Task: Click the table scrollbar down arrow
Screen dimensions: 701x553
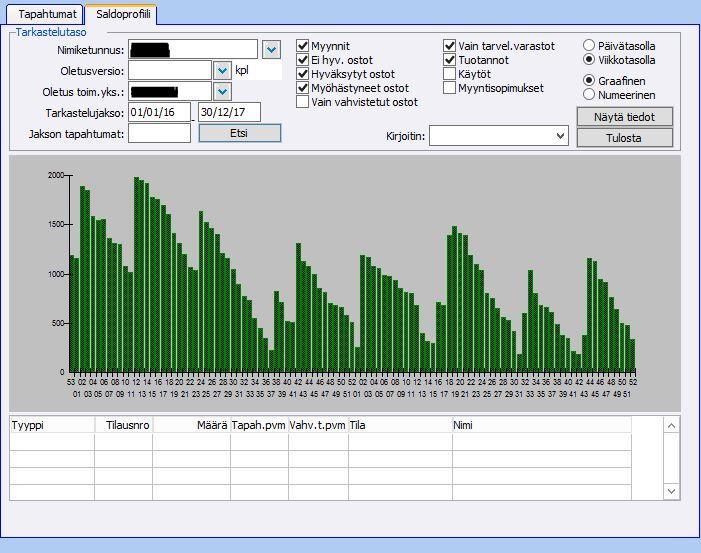Action: 671,491
